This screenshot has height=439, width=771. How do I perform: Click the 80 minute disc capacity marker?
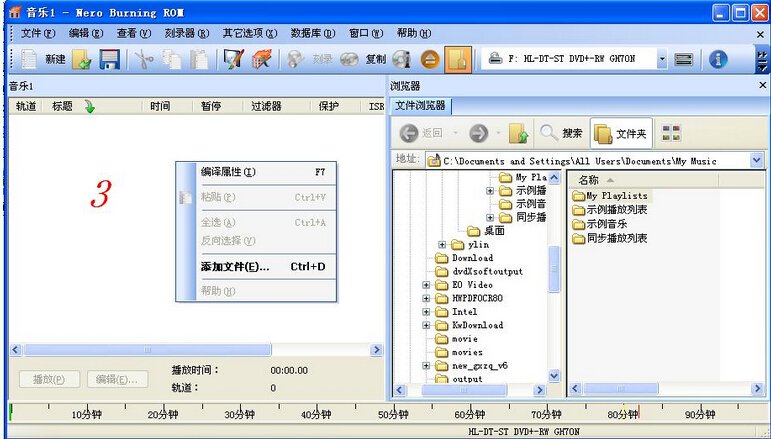point(623,412)
